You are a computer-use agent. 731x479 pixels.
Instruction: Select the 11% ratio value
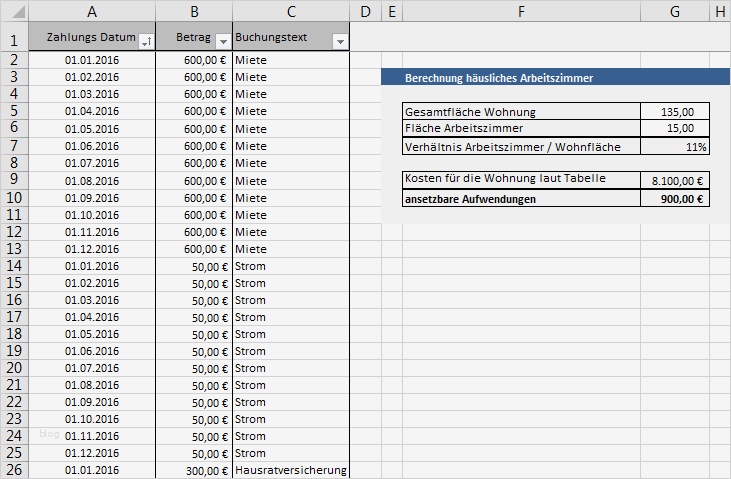click(x=675, y=146)
